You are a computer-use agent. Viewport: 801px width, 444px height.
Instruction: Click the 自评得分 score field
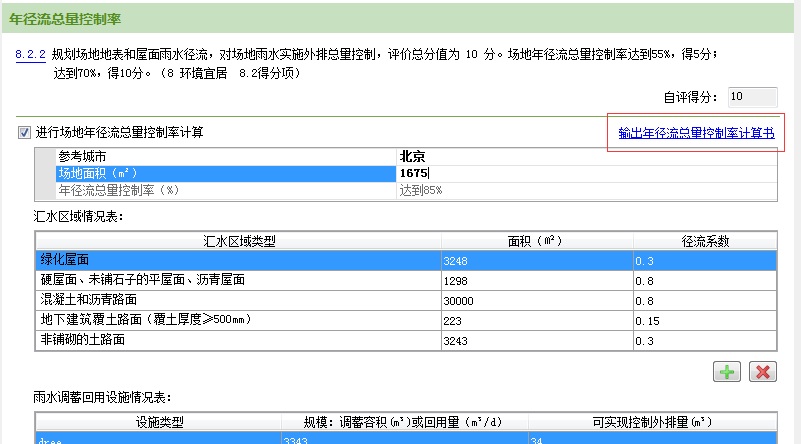coord(752,97)
